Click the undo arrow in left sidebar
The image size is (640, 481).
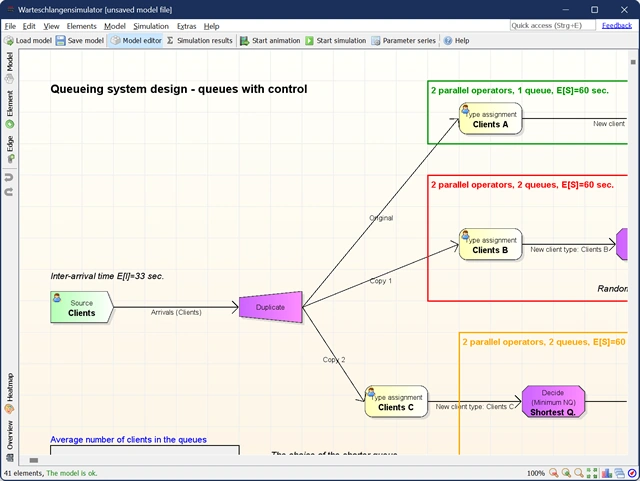10,174
